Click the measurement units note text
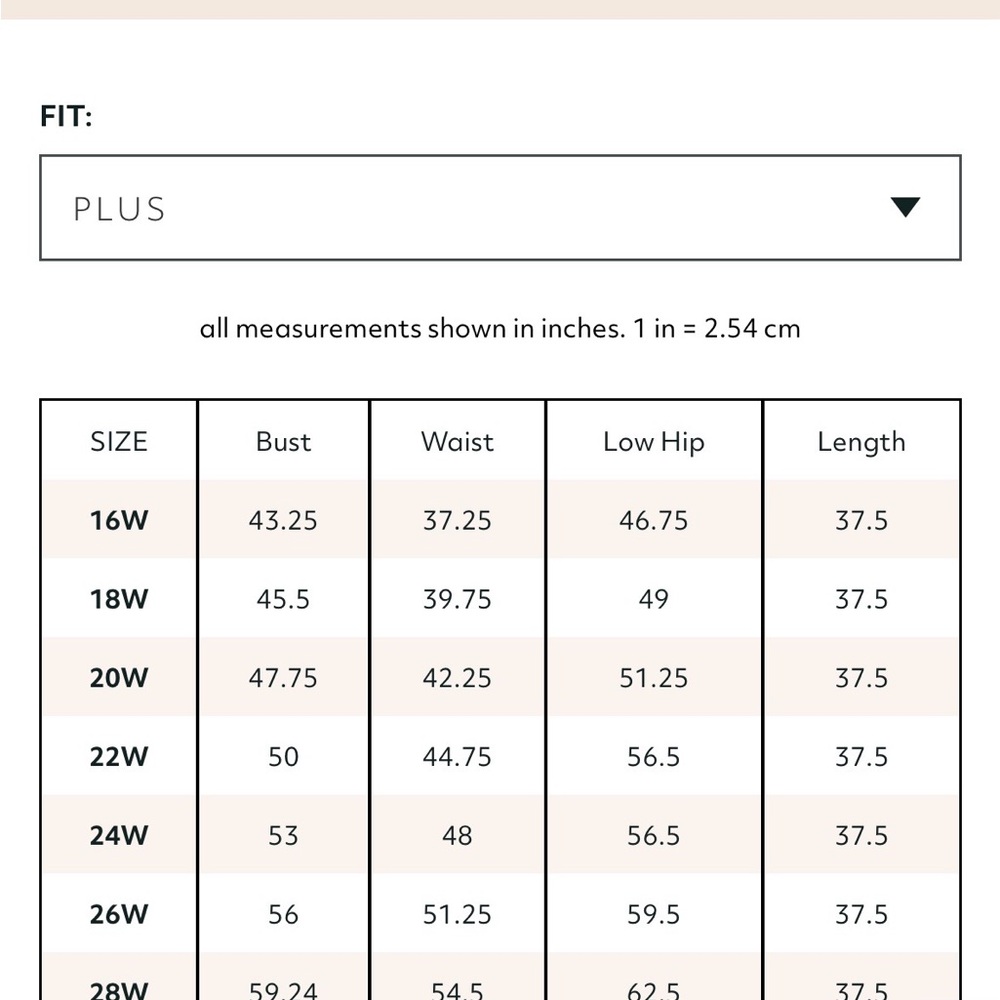This screenshot has height=1000, width=1000. tap(500, 328)
